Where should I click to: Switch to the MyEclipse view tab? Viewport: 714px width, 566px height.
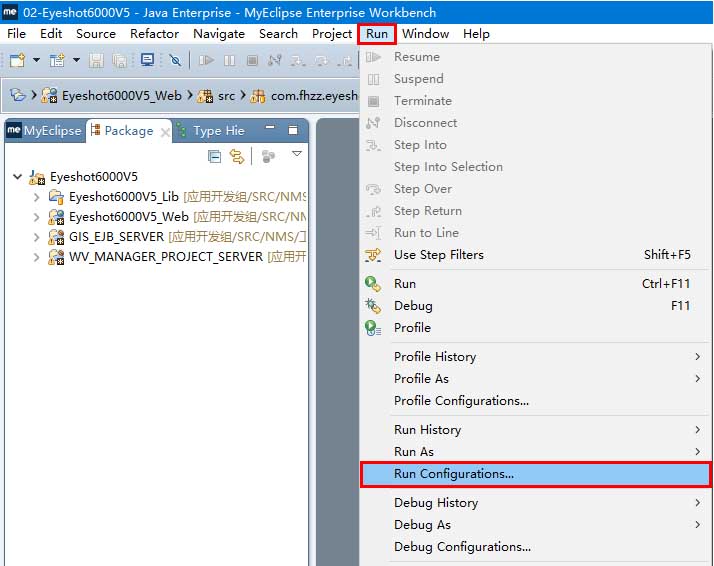point(44,131)
